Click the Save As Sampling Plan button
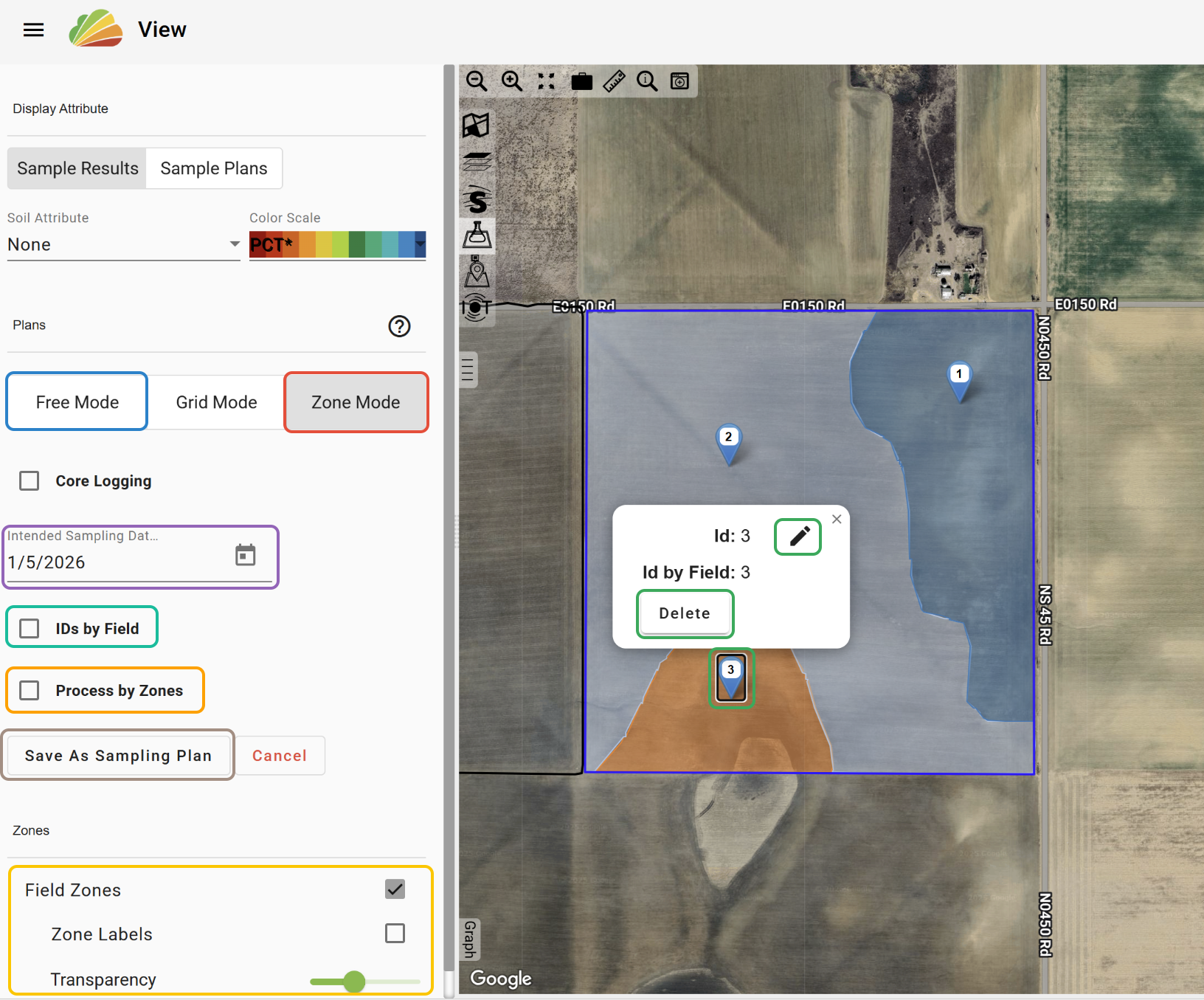Screen dimensions: 1204x1000 (118, 756)
